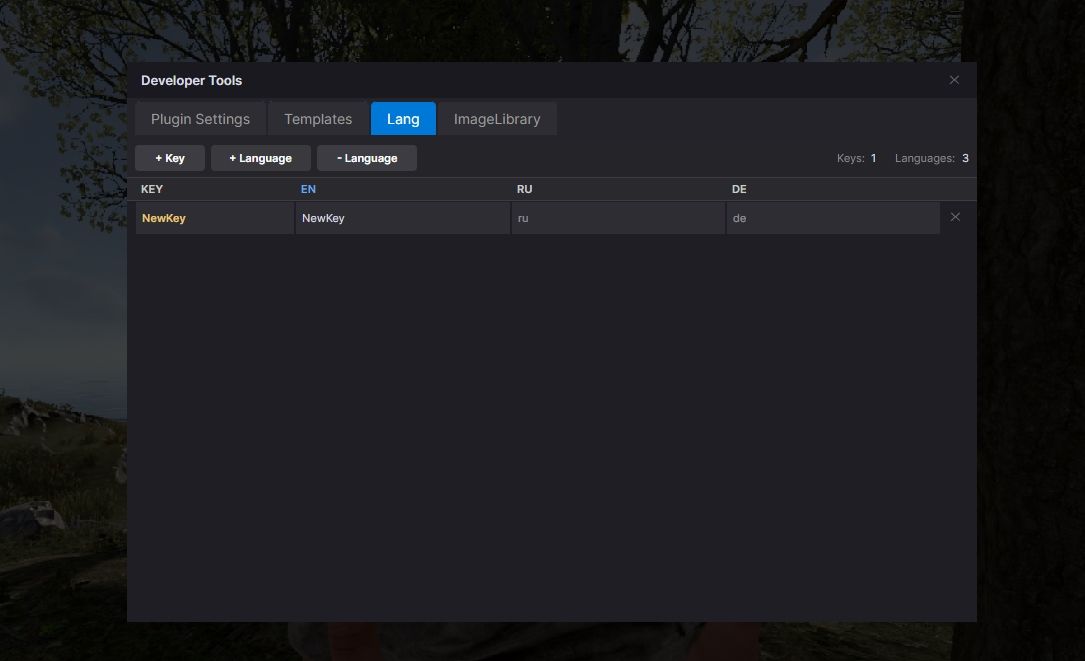Open the Templates tab
The height and width of the screenshot is (661, 1085).
pos(317,118)
